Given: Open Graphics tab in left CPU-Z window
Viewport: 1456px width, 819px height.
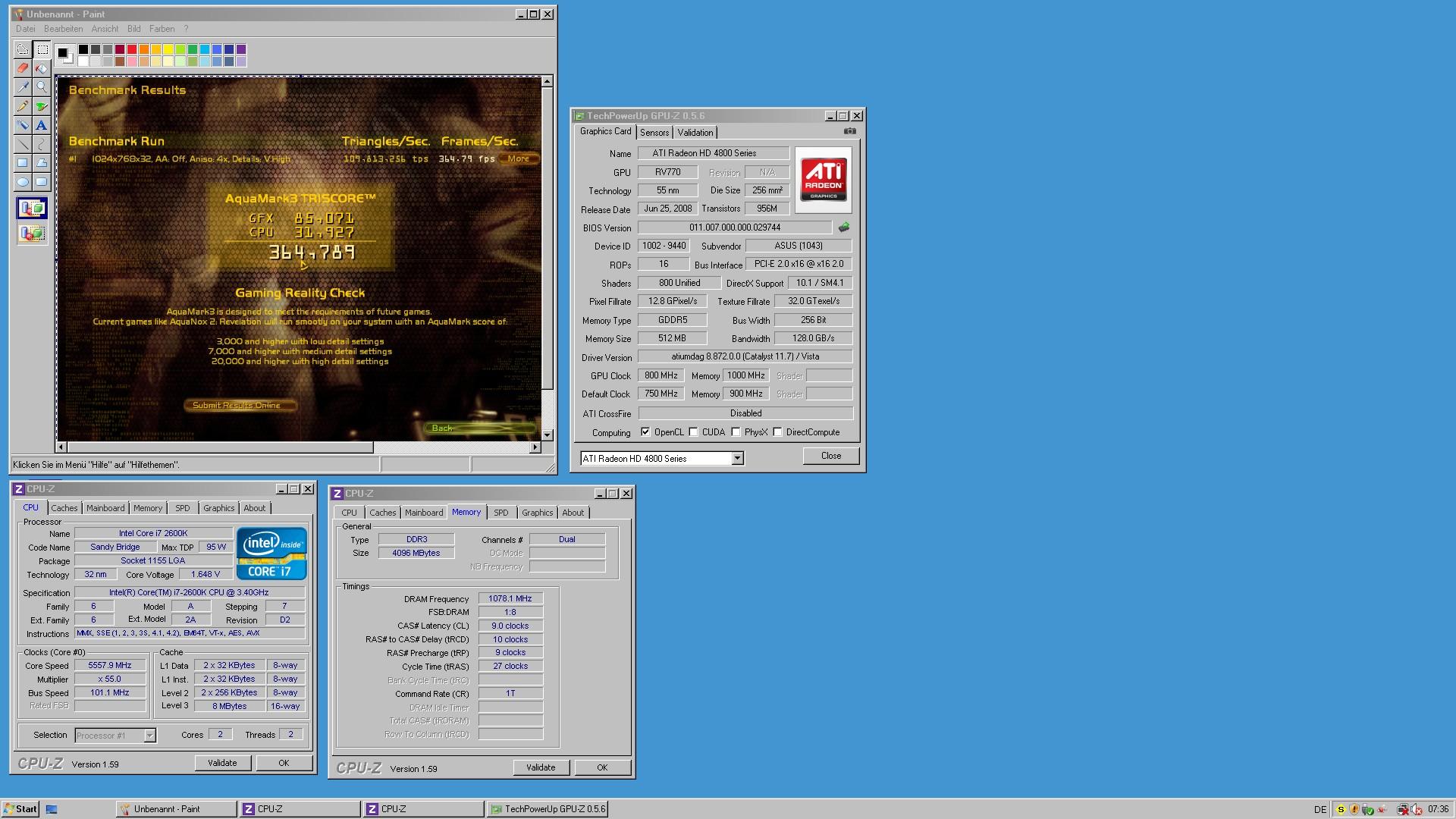Looking at the screenshot, I should click(x=219, y=509).
